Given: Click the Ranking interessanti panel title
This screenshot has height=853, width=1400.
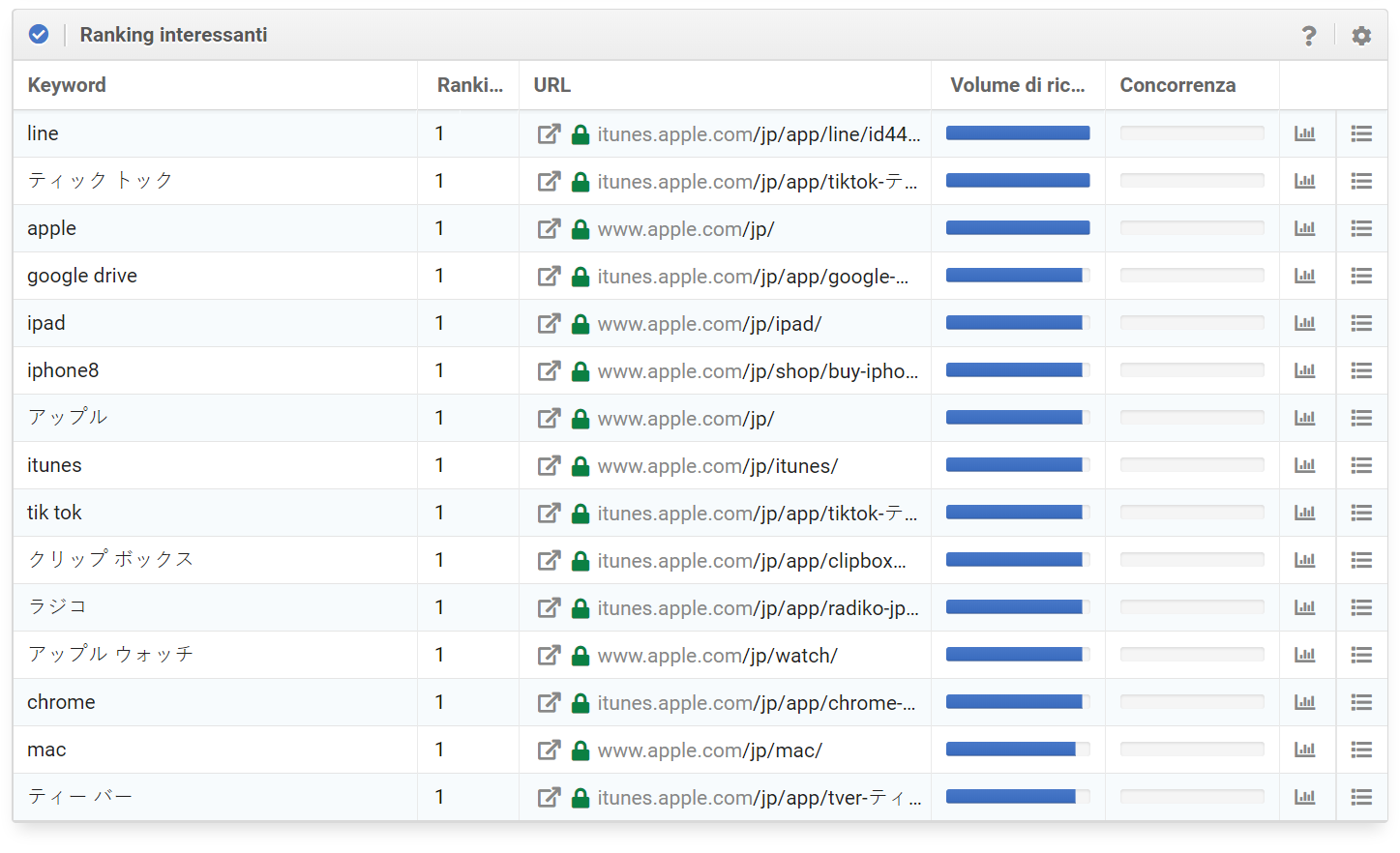Looking at the screenshot, I should (x=173, y=35).
